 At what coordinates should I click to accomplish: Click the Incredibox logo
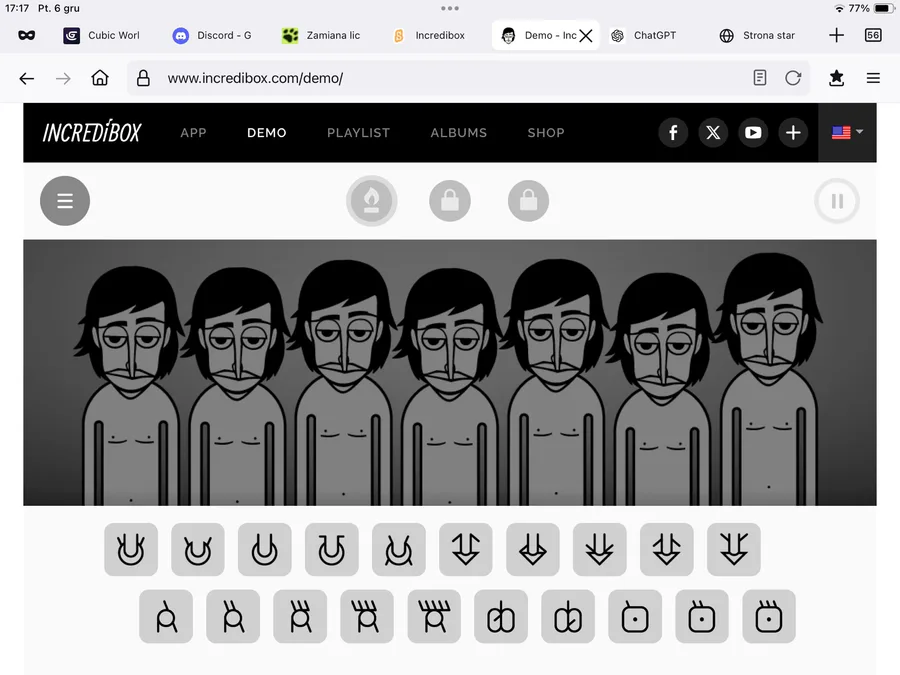tap(92, 133)
